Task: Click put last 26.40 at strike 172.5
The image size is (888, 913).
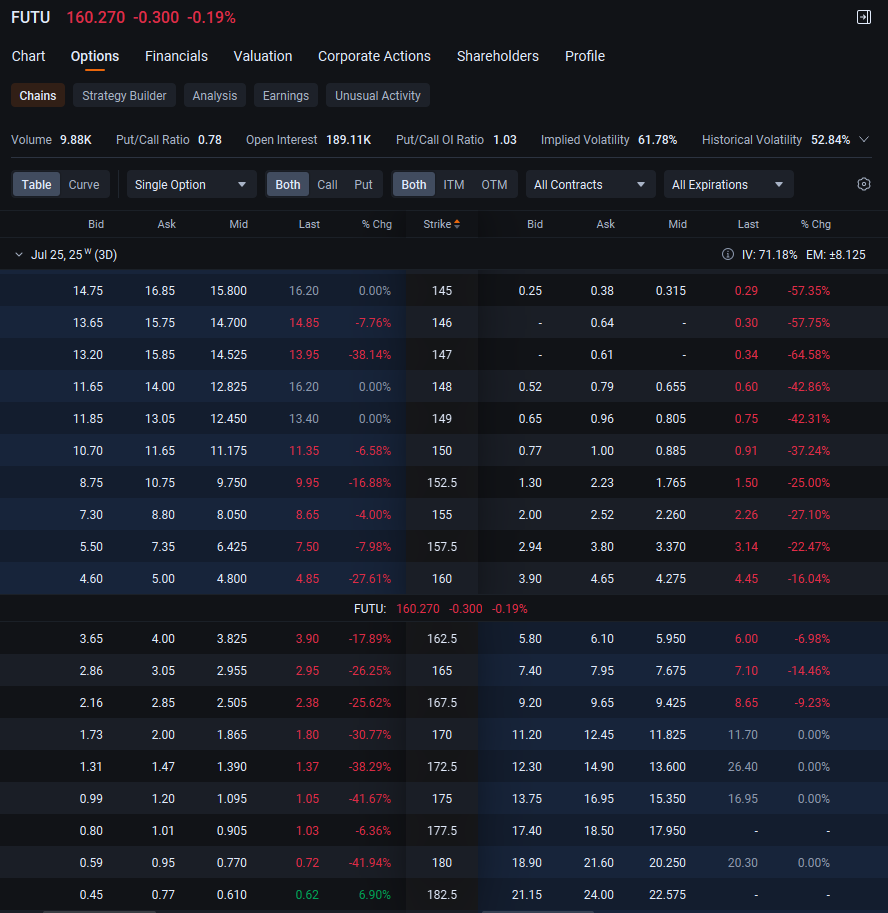Action: [742, 767]
